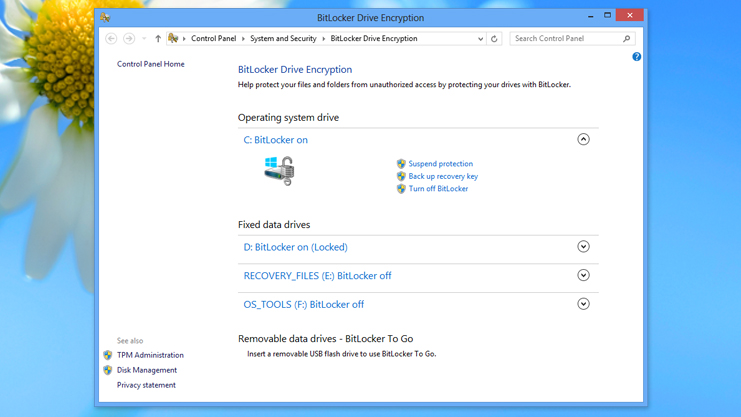This screenshot has width=741, height=417.
Task: Click Turn off BitLocker link
Action: click(438, 189)
